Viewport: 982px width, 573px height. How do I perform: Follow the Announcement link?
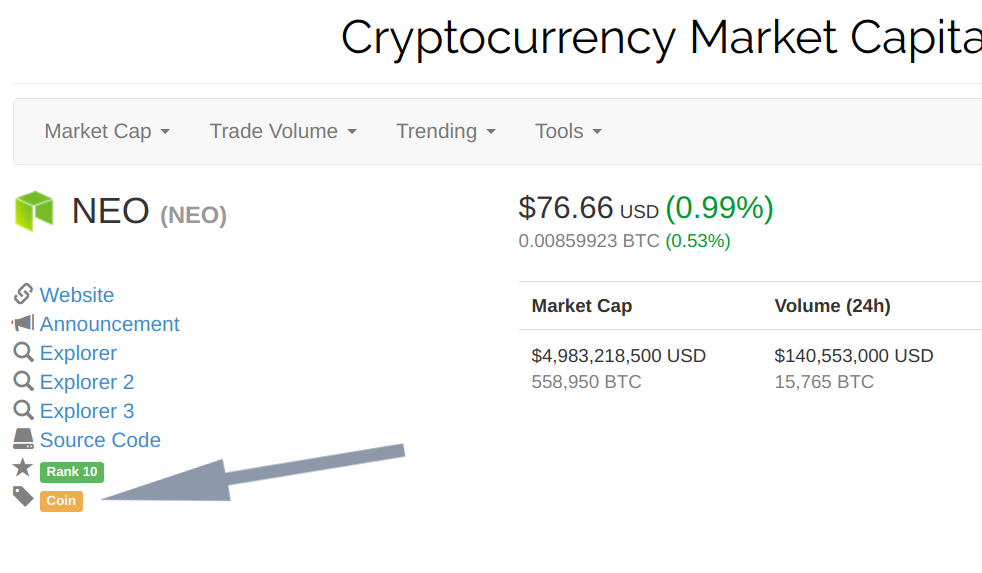[x=110, y=324]
